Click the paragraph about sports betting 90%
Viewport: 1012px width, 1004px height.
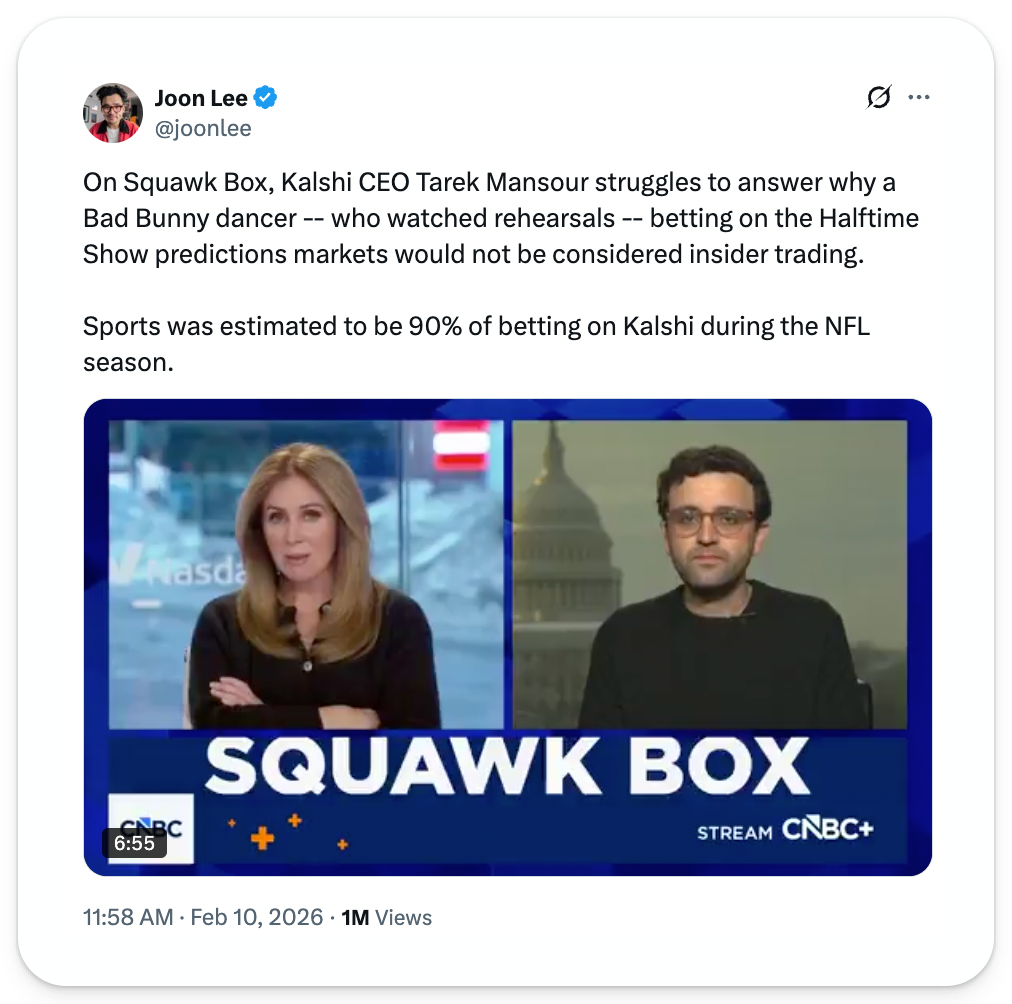pyautogui.click(x=476, y=344)
